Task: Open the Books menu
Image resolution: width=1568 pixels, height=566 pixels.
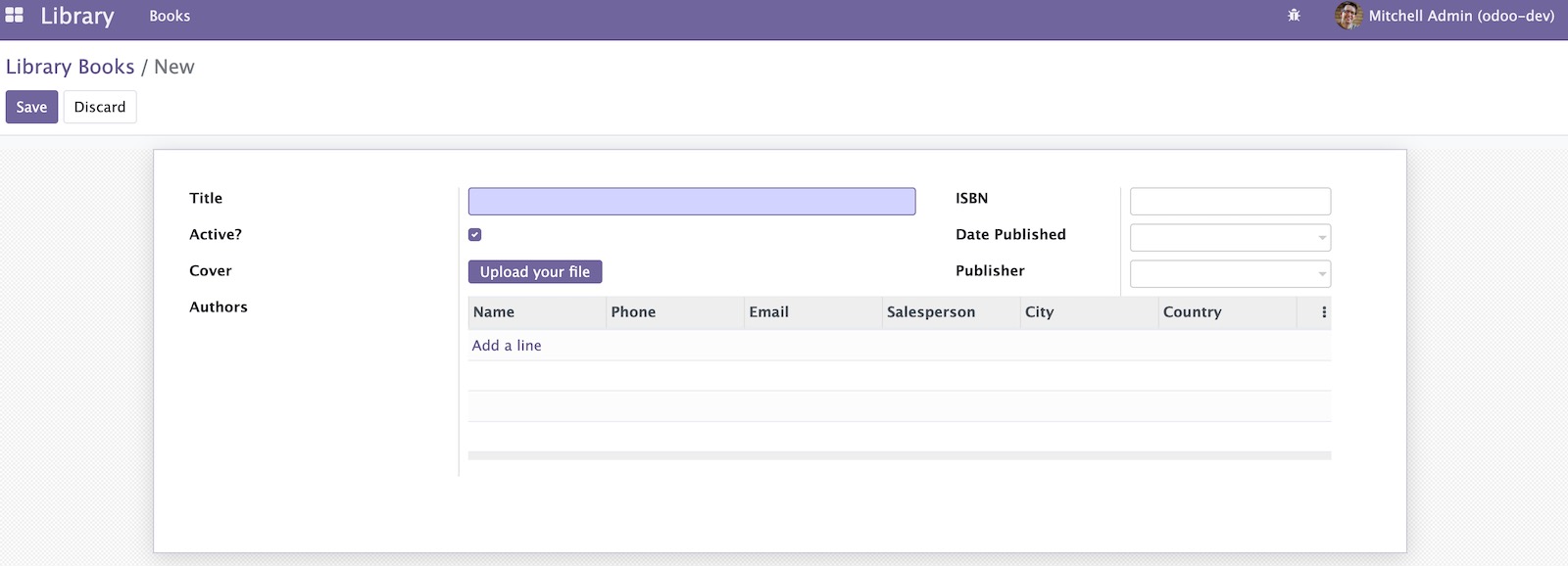Action: (x=170, y=16)
